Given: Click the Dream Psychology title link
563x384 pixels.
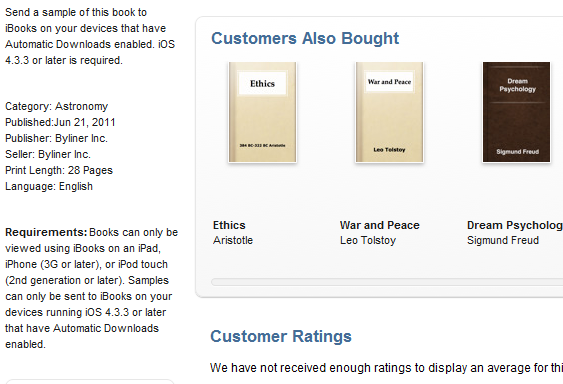Looking at the screenshot, I should [x=515, y=225].
